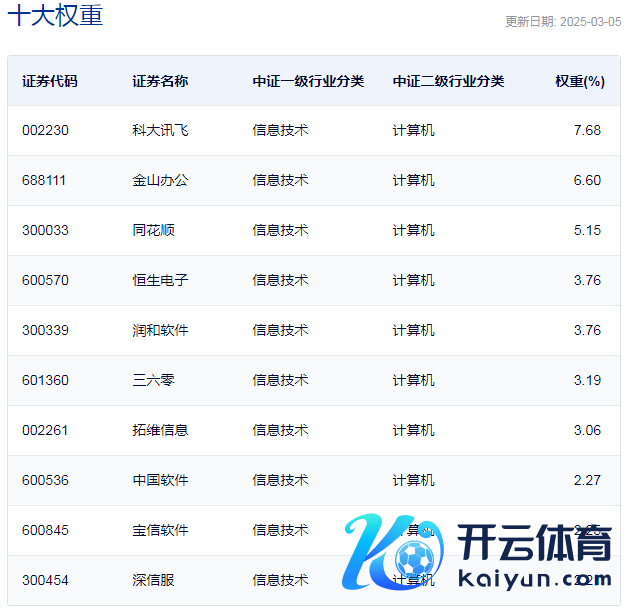Click the 证券代码 column header

[x=49, y=81]
